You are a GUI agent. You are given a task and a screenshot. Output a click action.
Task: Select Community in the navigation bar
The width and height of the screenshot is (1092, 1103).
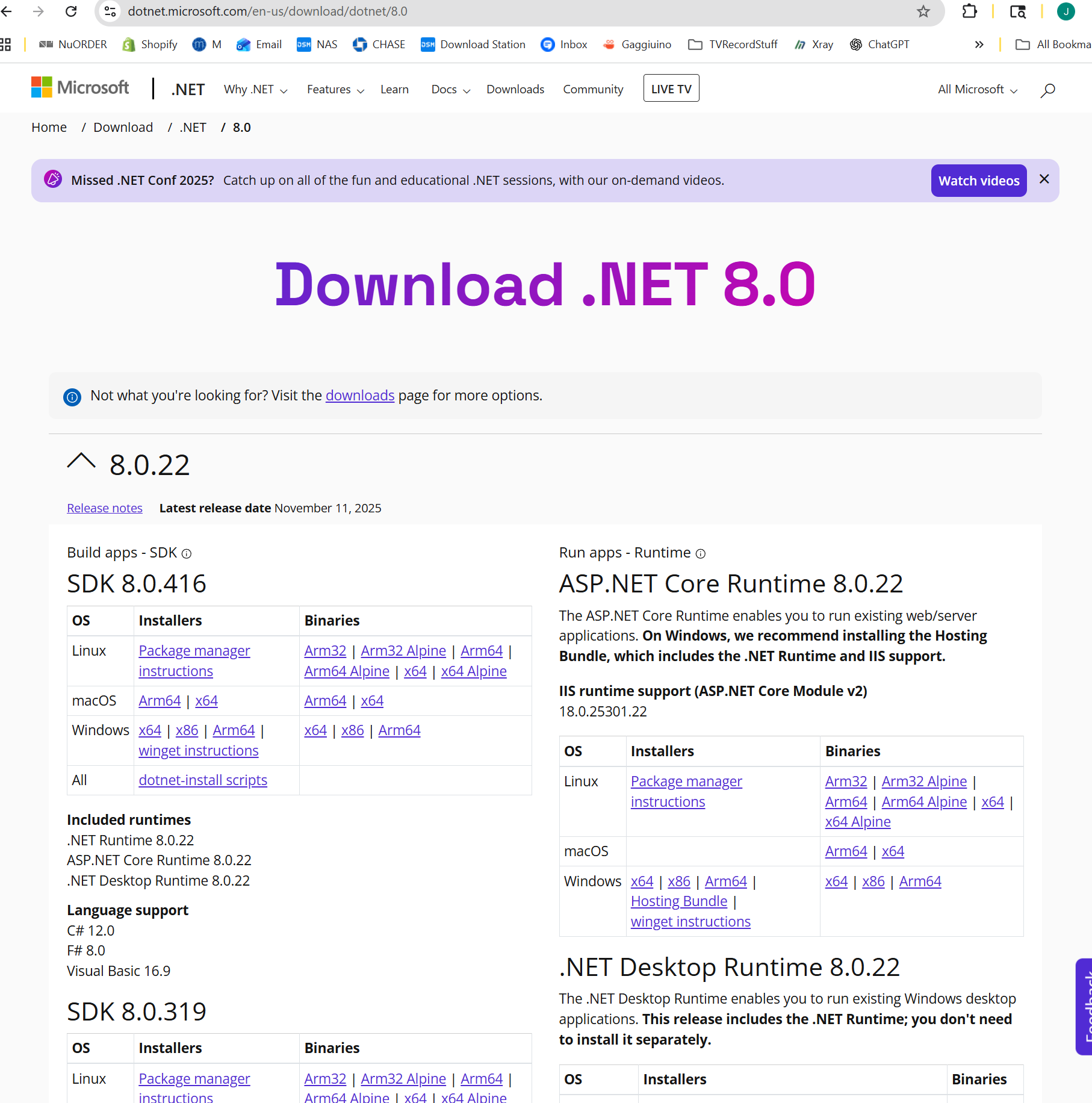[x=593, y=89]
